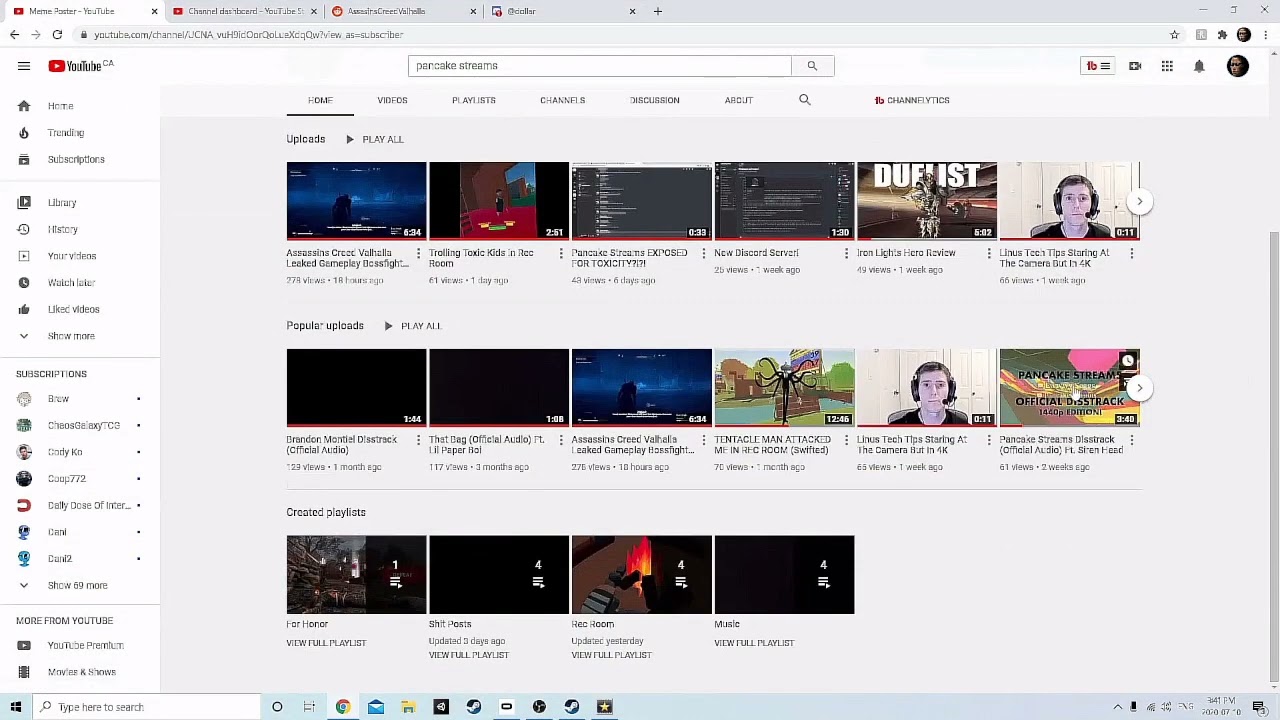The image size is (1280, 720).
Task: Switch to the Playlists channel tab
Action: (x=474, y=100)
